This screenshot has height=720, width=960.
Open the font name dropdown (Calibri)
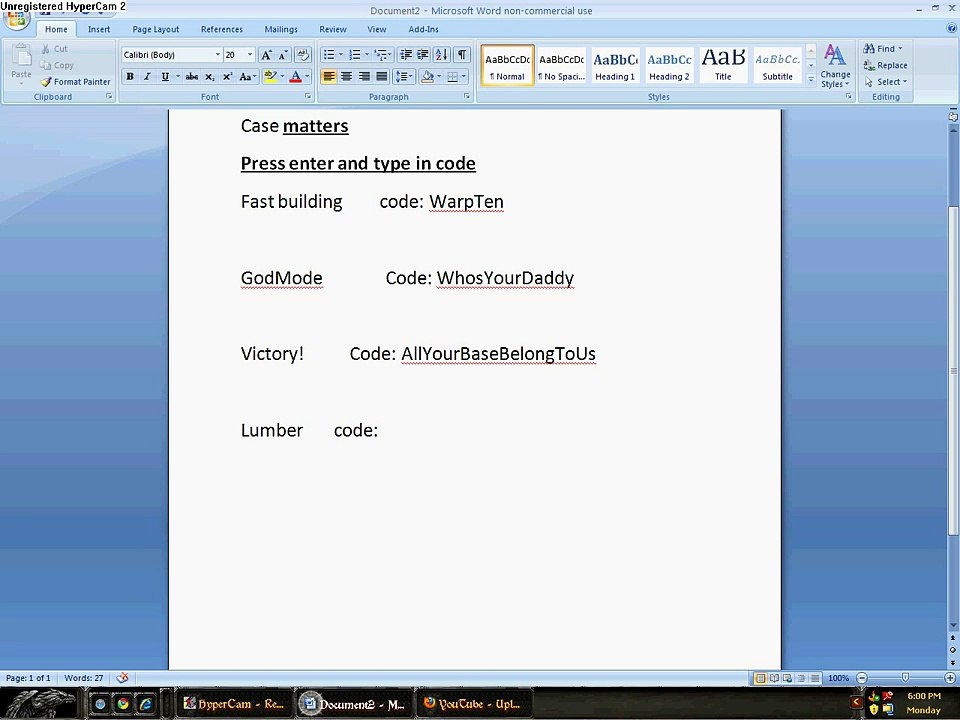coord(217,54)
